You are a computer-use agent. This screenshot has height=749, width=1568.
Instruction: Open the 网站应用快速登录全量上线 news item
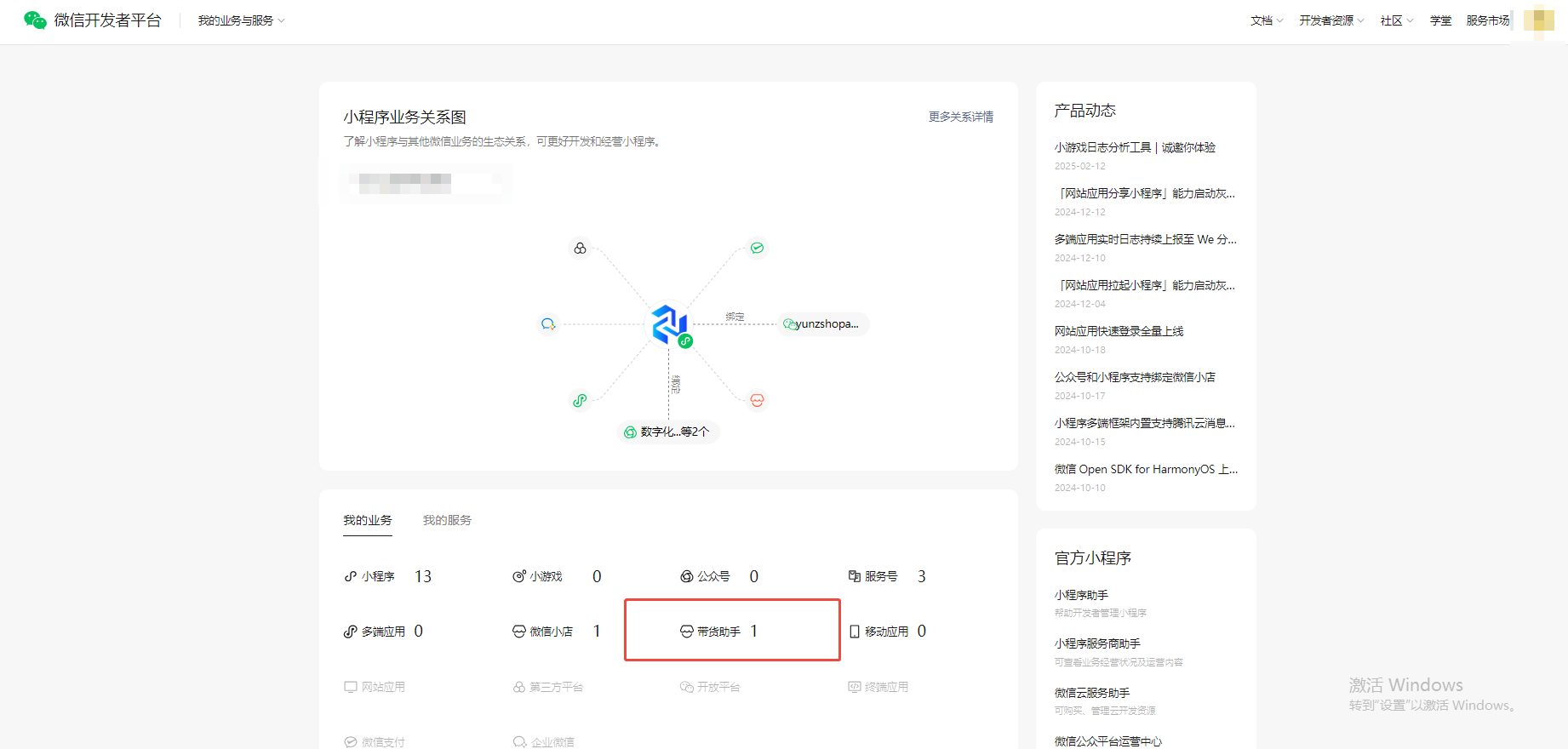(x=1119, y=331)
